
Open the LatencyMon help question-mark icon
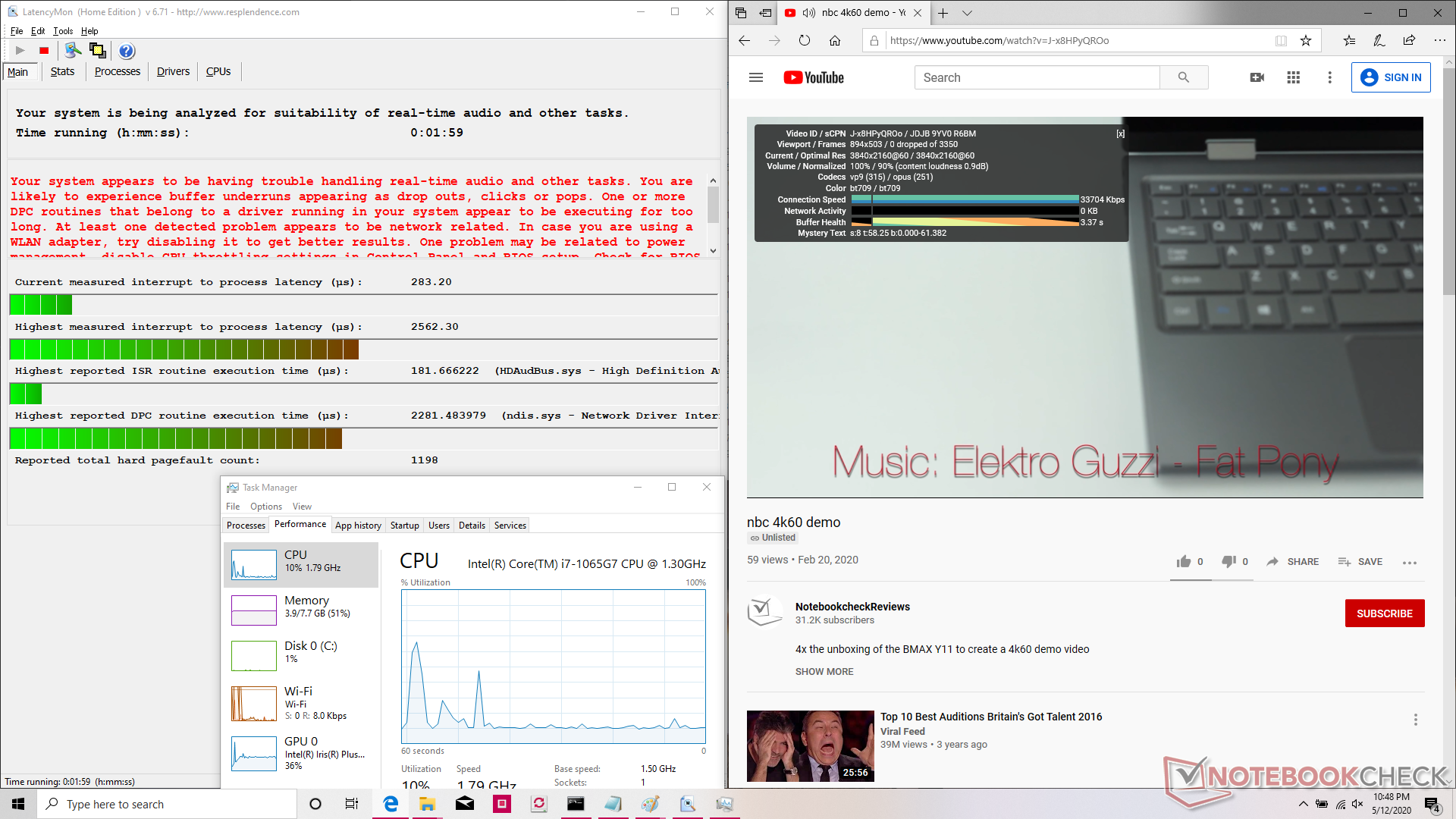pyautogui.click(x=127, y=51)
